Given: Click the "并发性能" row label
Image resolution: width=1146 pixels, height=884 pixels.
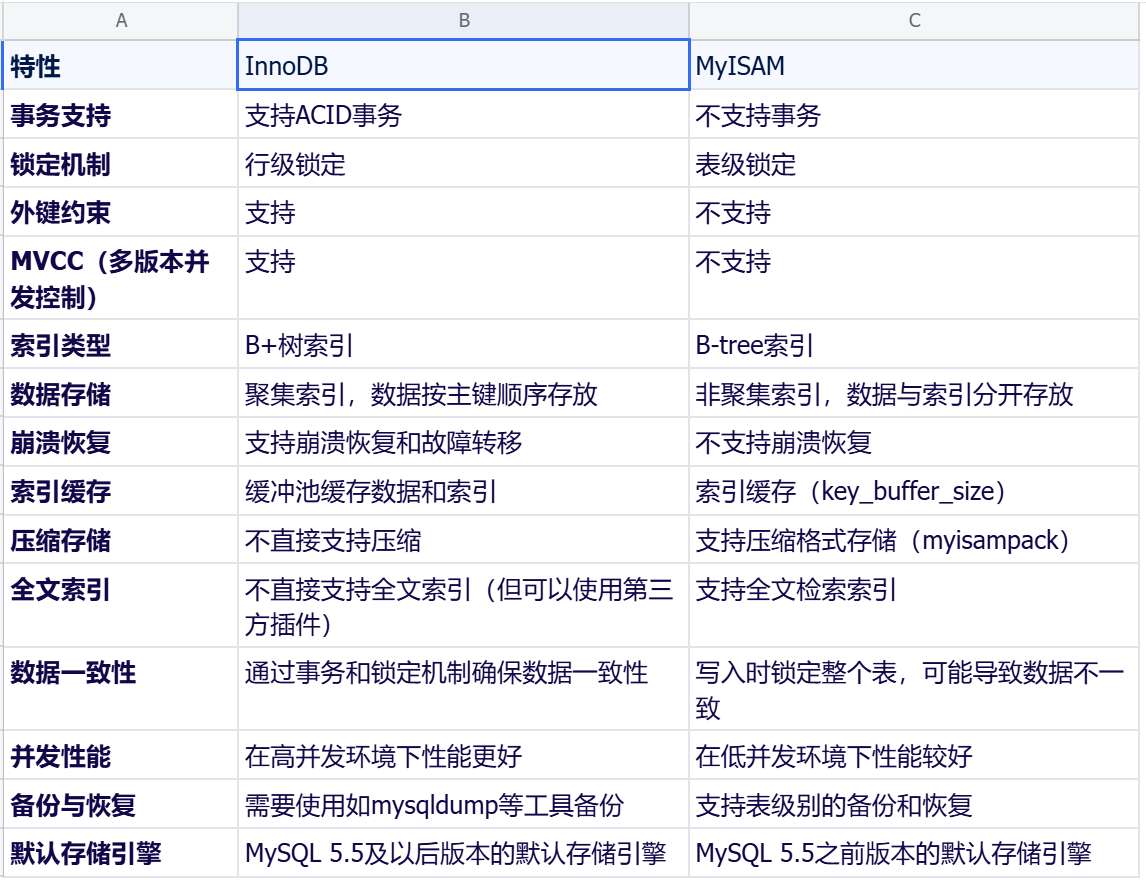Looking at the screenshot, I should coord(121,755).
